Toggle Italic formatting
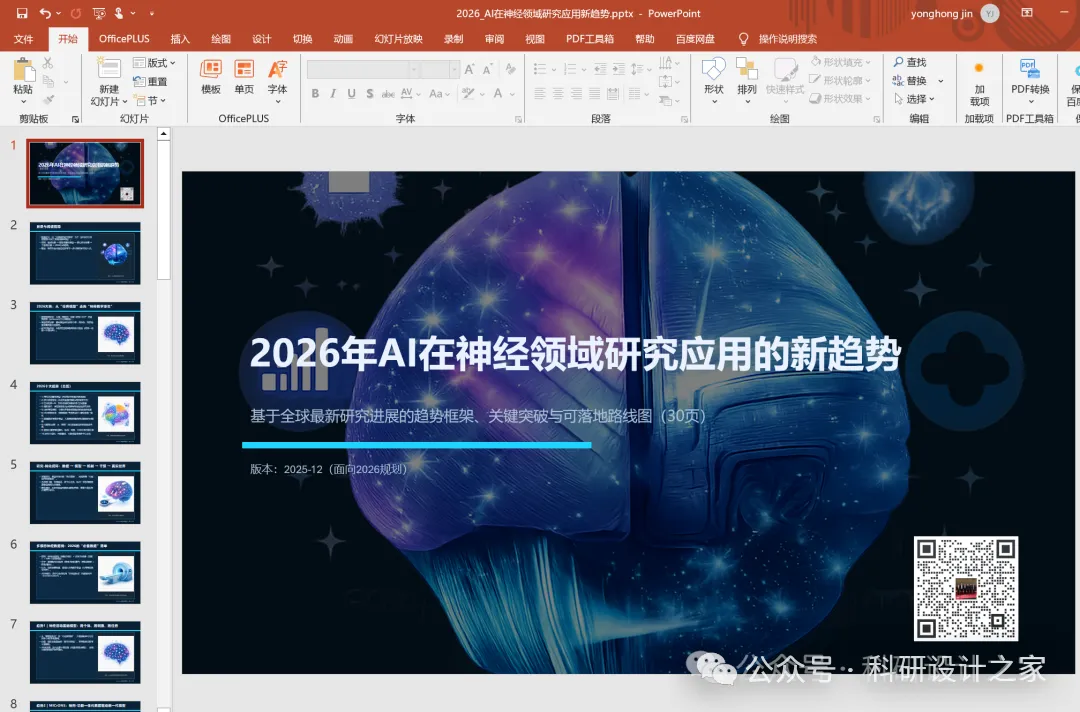 (x=333, y=94)
